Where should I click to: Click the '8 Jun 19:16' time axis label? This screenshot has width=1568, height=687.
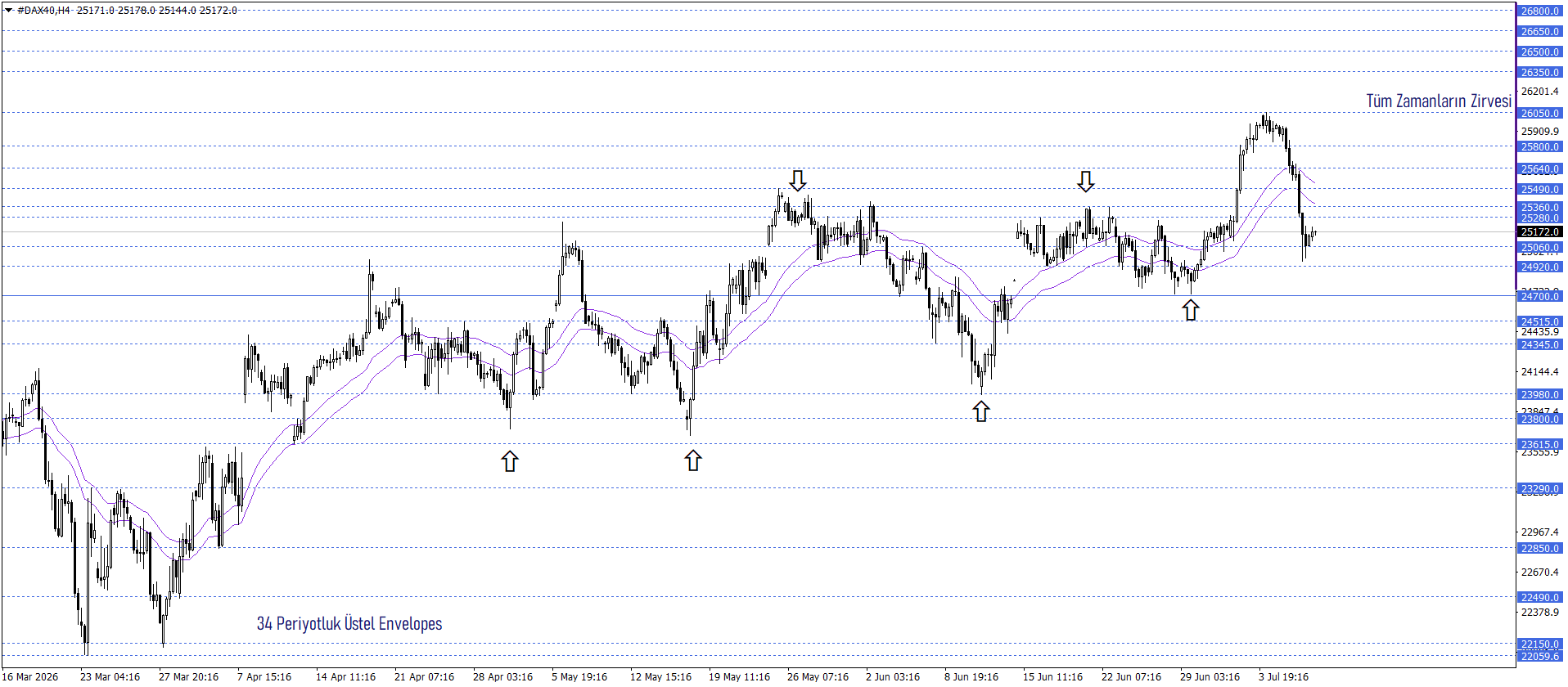pos(971,677)
